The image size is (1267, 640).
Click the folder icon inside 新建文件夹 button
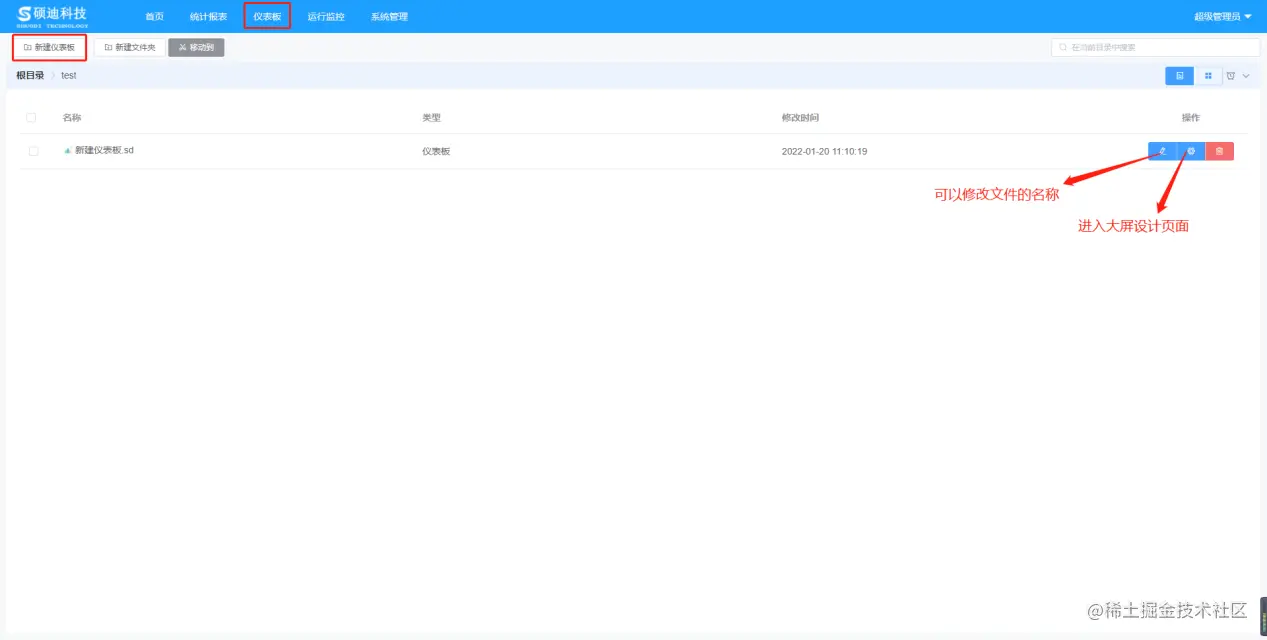(x=110, y=46)
